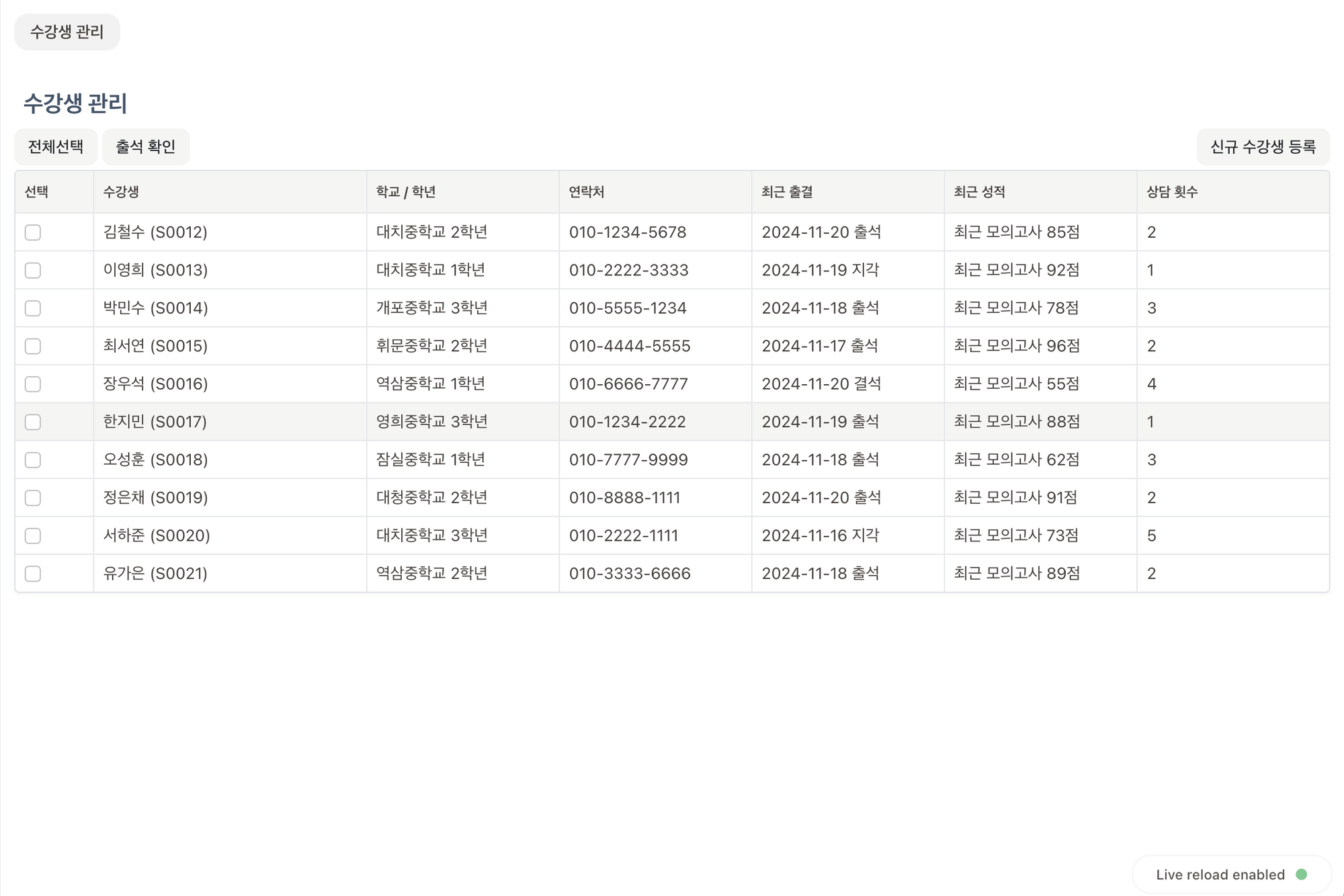Click the 전체선택 button
Screen dimensions: 1344x896
(x=56, y=146)
